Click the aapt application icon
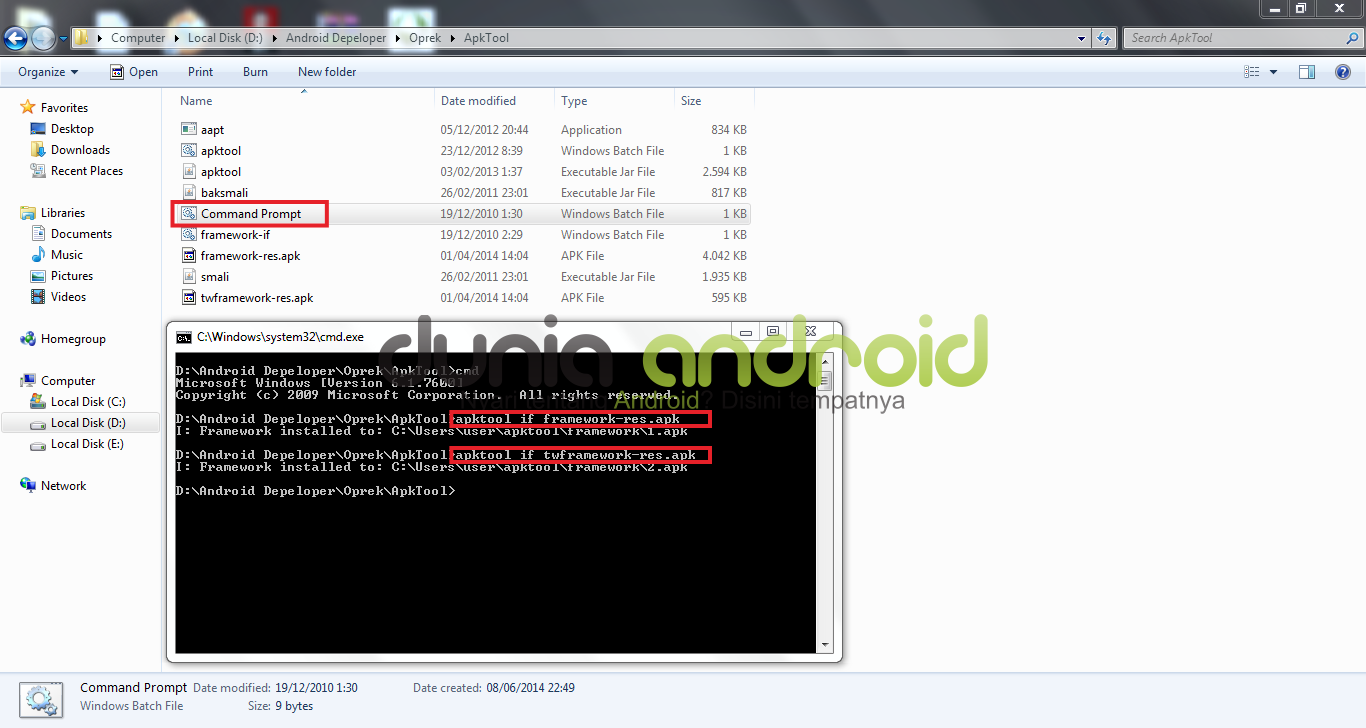The height and width of the screenshot is (728, 1366). click(188, 129)
